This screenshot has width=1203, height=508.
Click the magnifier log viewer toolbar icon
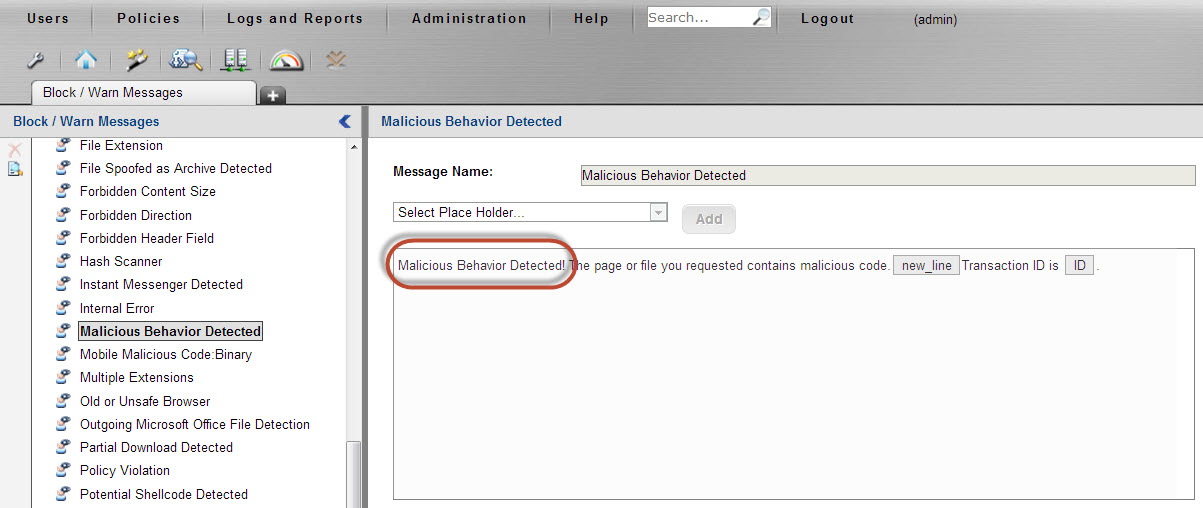pyautogui.click(x=186, y=61)
